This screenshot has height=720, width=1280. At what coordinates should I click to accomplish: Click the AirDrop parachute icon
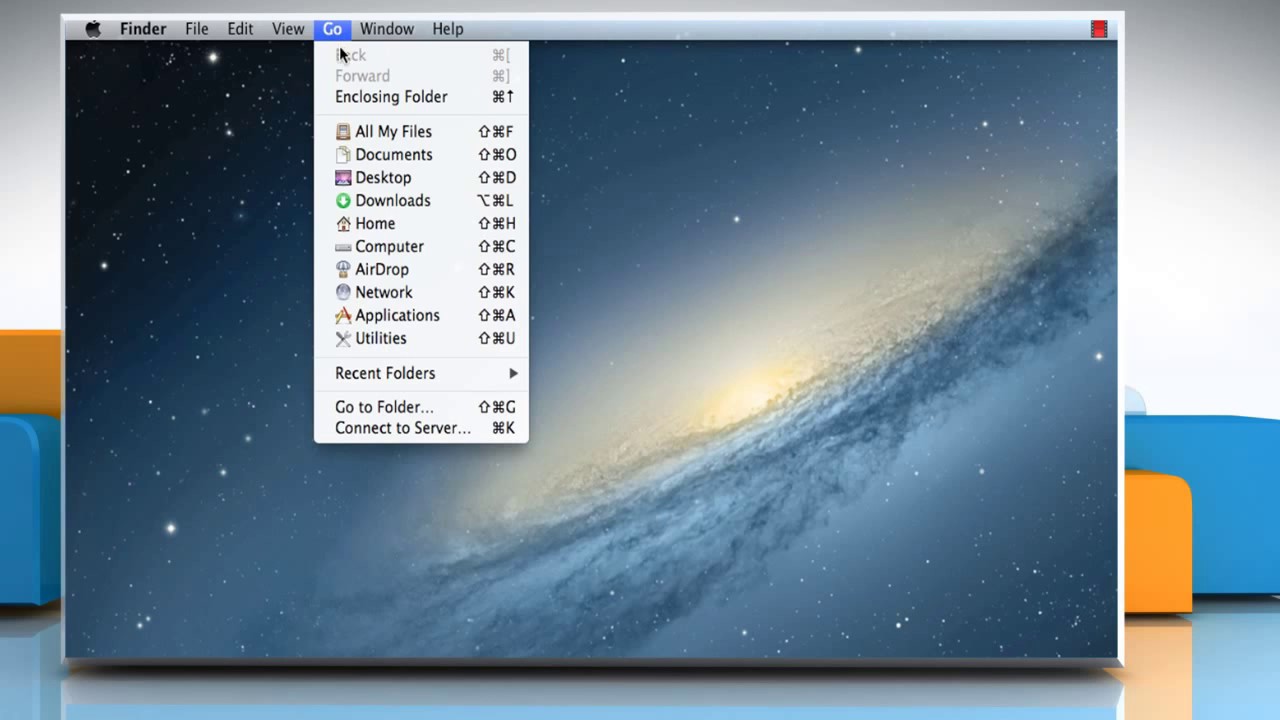[343, 270]
